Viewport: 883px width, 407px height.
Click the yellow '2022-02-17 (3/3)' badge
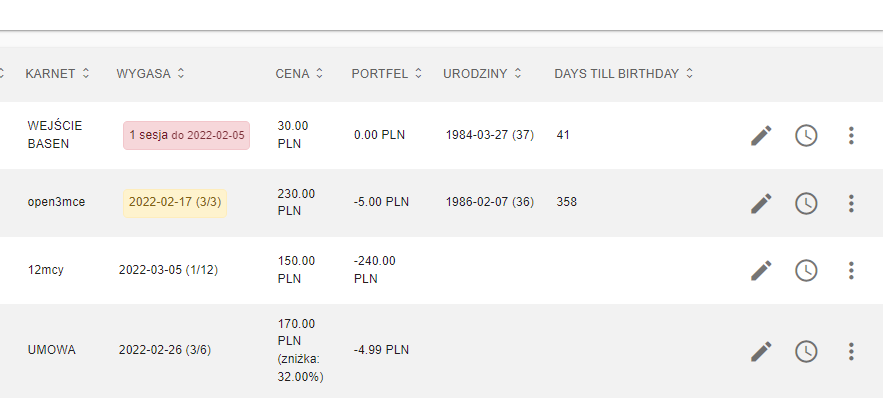(175, 203)
